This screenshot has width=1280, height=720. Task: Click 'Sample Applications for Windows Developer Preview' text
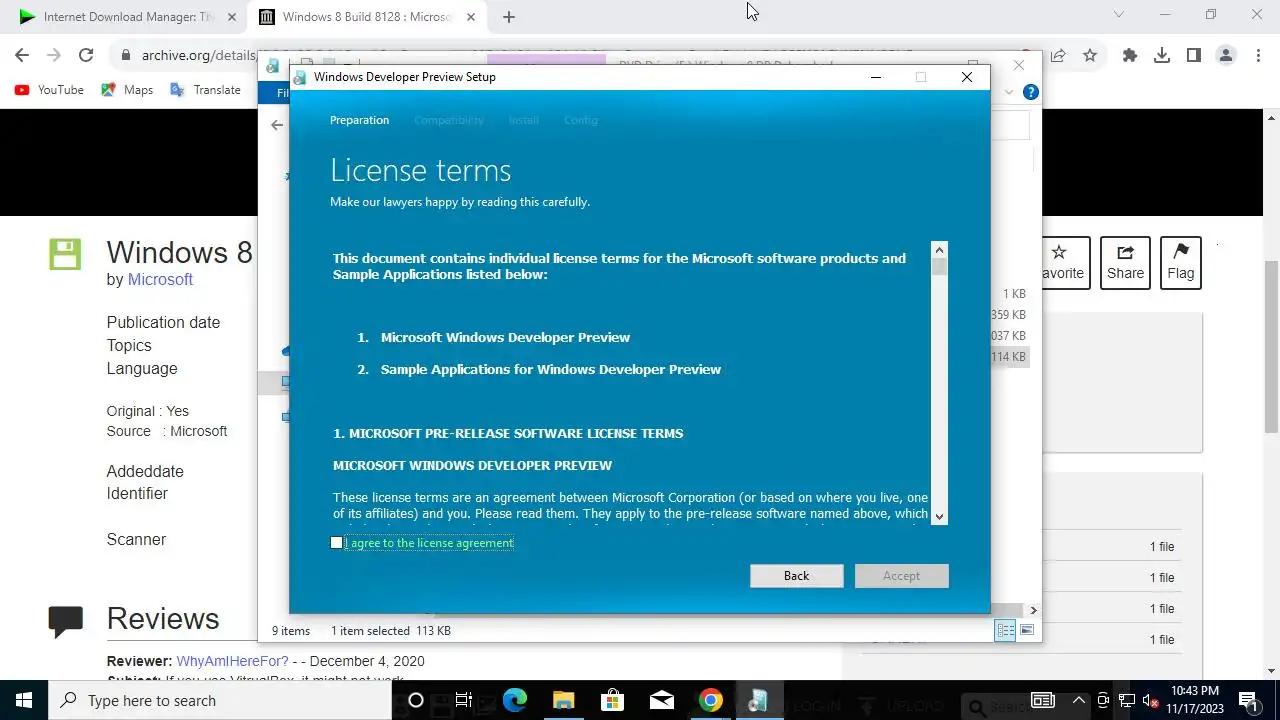pos(551,369)
